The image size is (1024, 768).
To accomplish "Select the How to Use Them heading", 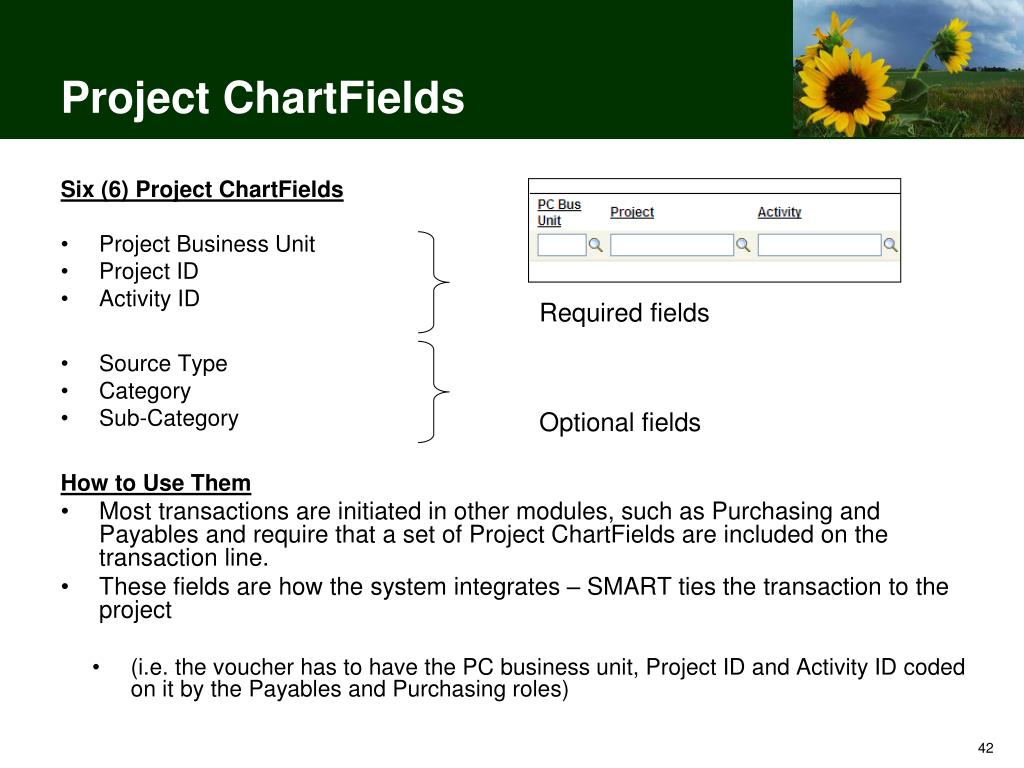I will click(155, 483).
